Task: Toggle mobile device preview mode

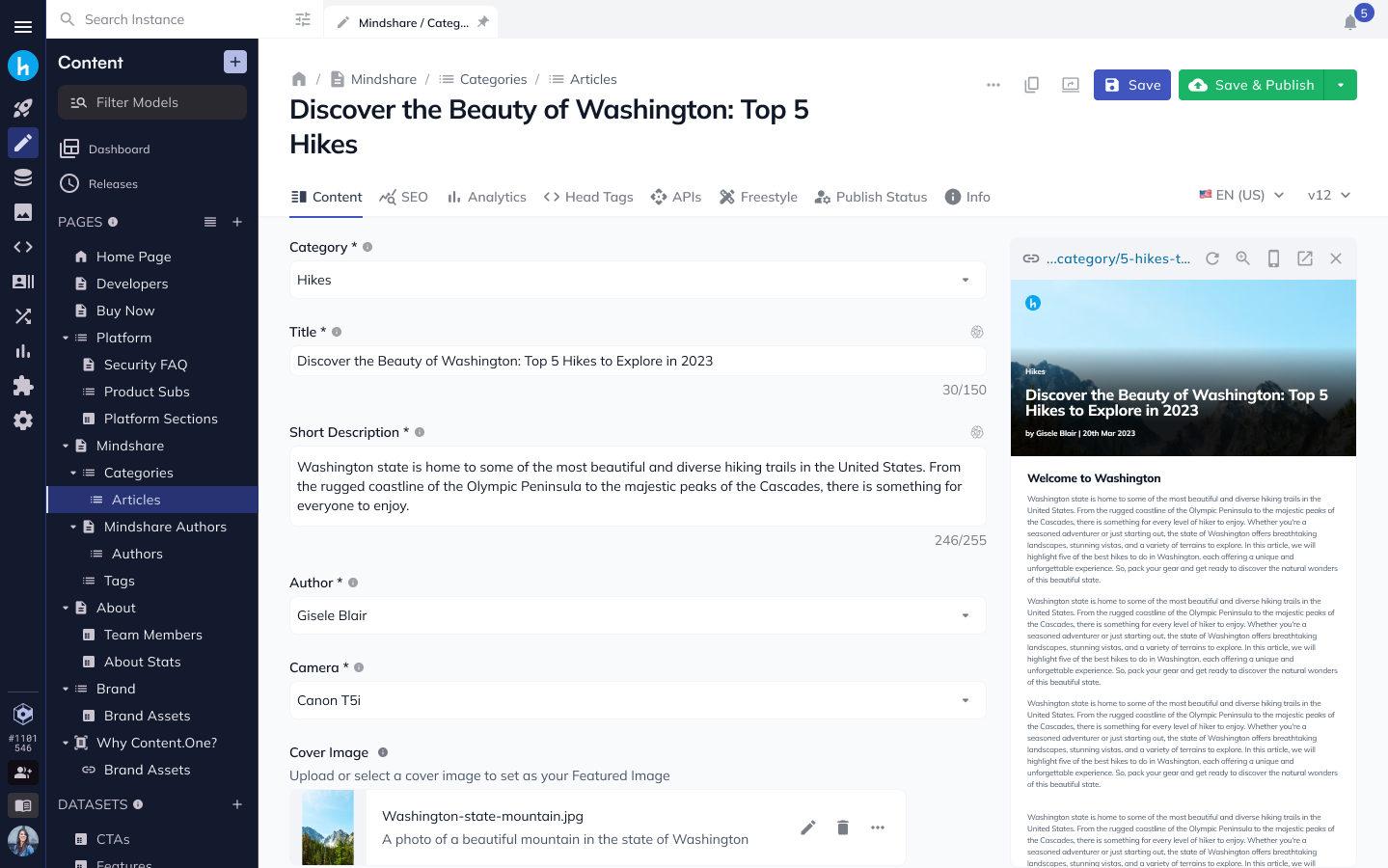Action: tap(1273, 258)
